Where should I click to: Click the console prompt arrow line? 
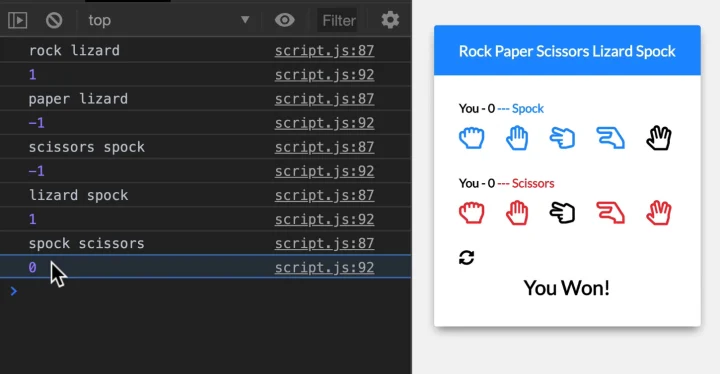(206, 291)
